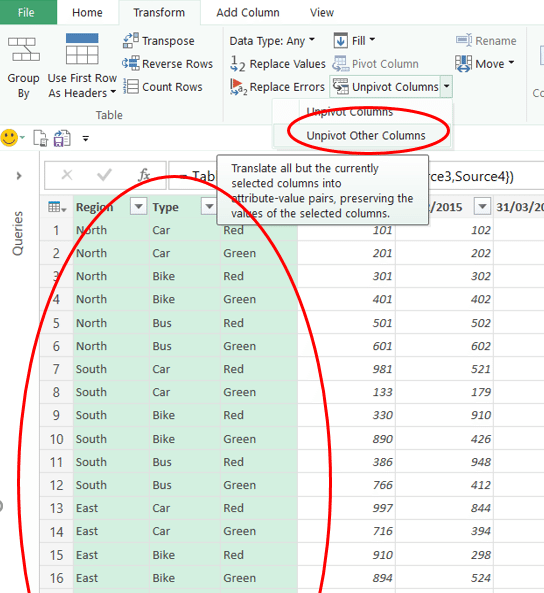The width and height of the screenshot is (544, 593).
Task: Click the Replace Errors command
Action: pyautogui.click(x=277, y=87)
